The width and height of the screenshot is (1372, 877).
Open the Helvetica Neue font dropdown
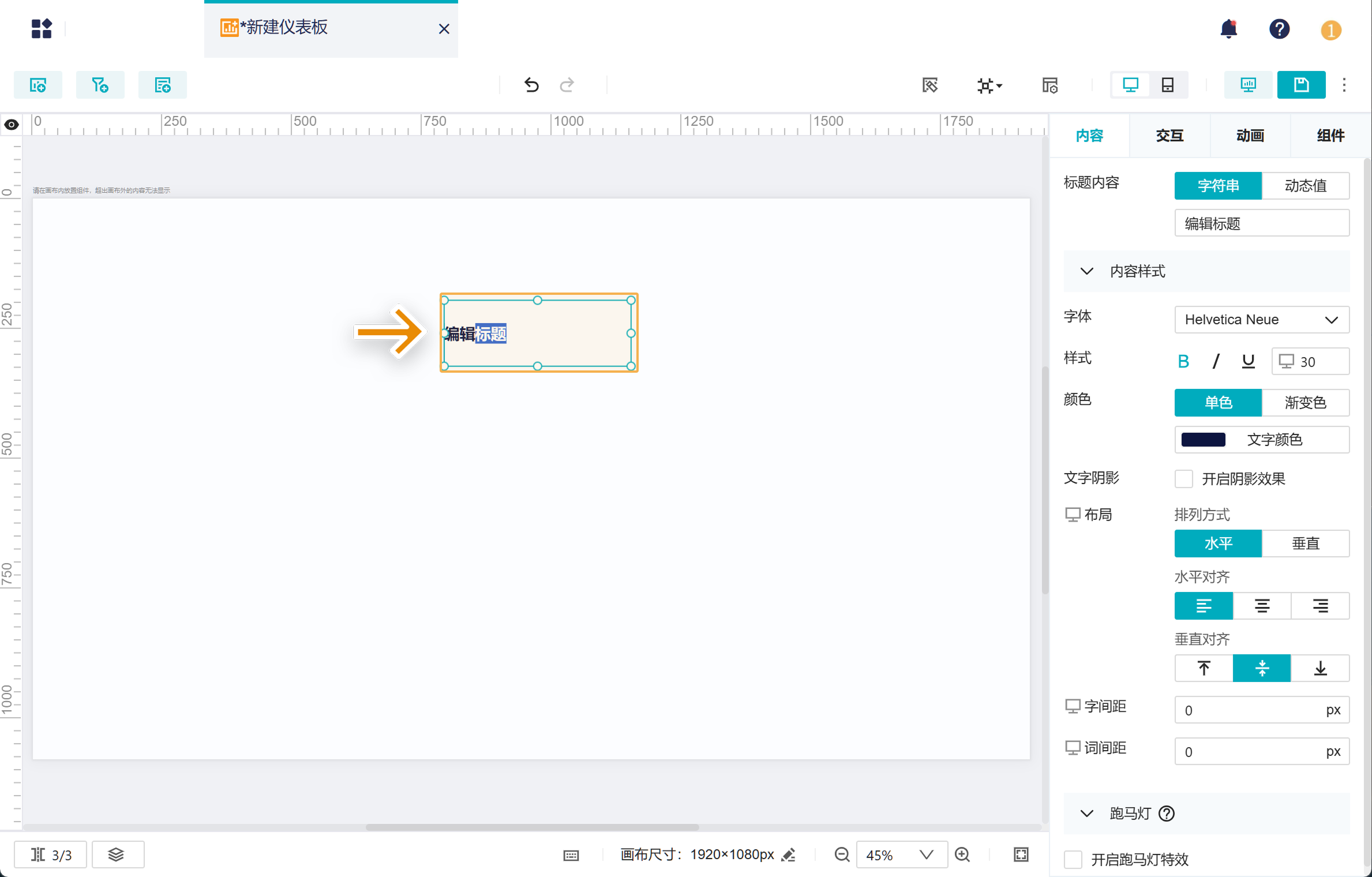[x=1261, y=320]
